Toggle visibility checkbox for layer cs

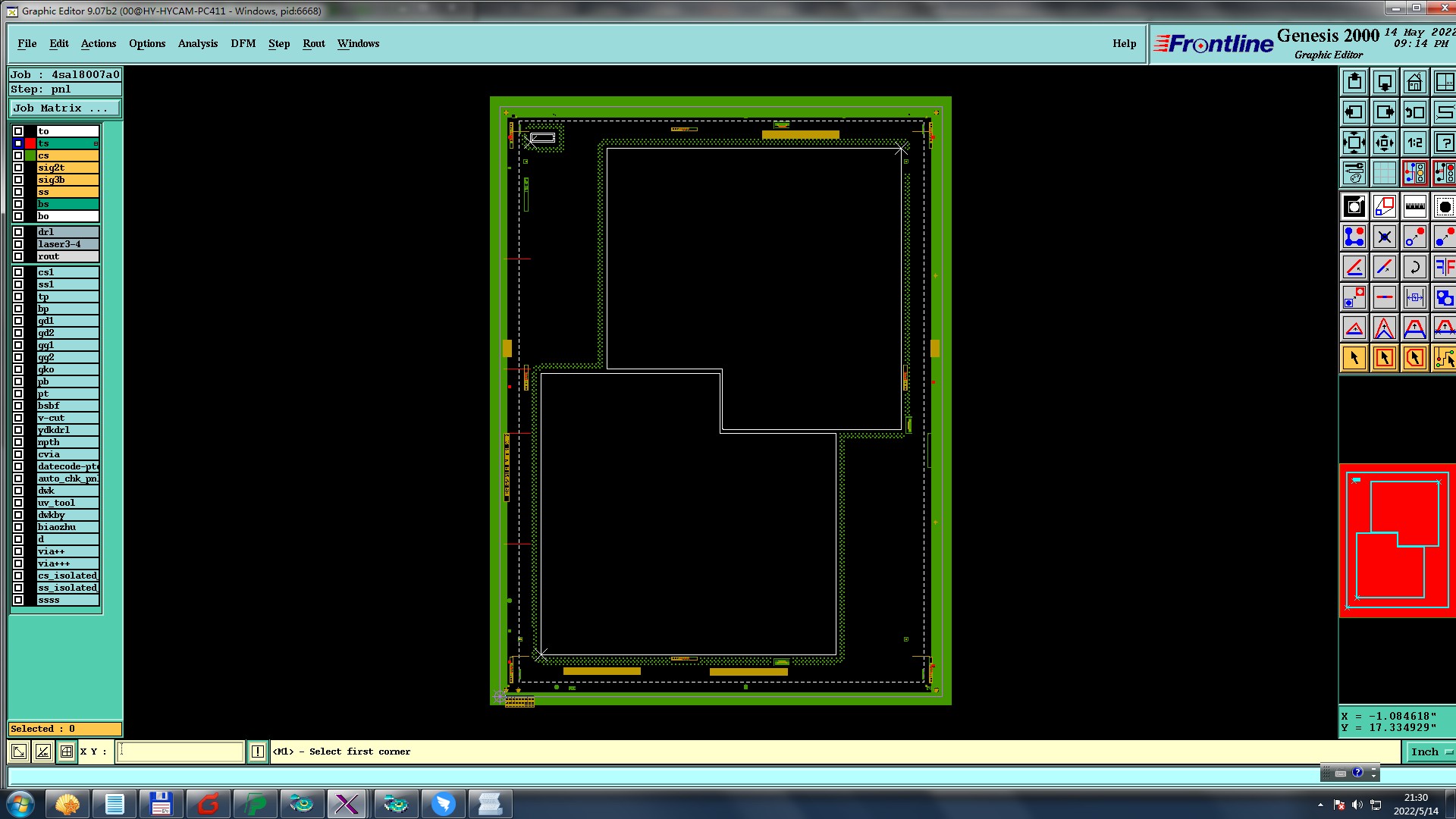(x=18, y=155)
